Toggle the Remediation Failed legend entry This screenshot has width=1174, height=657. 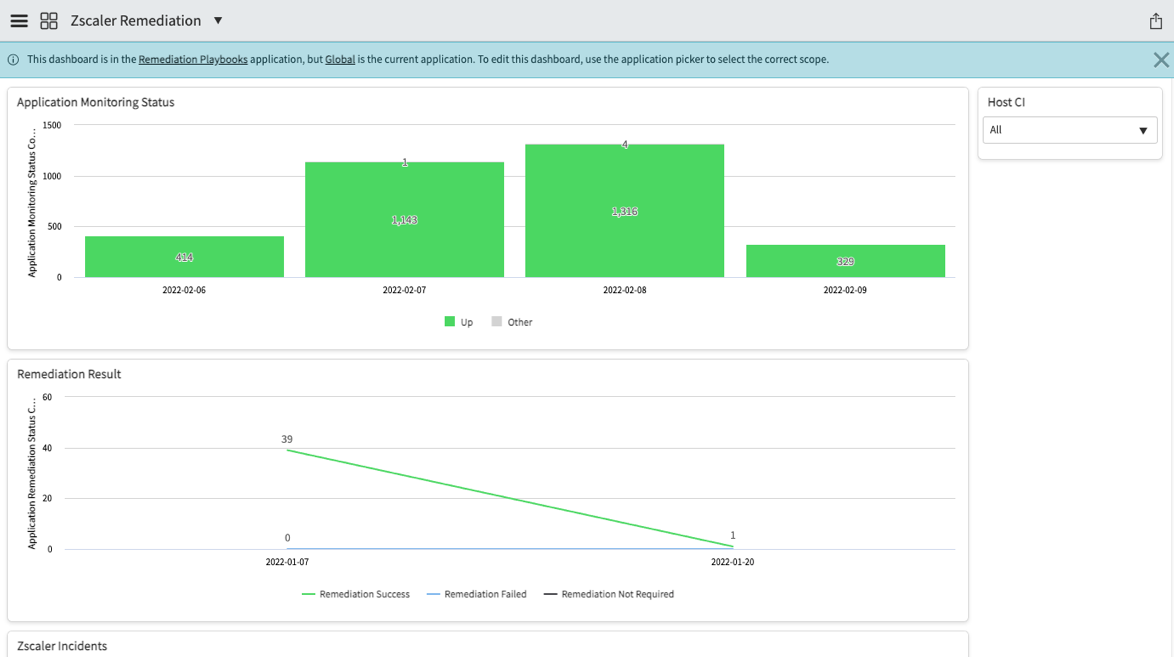pos(476,594)
